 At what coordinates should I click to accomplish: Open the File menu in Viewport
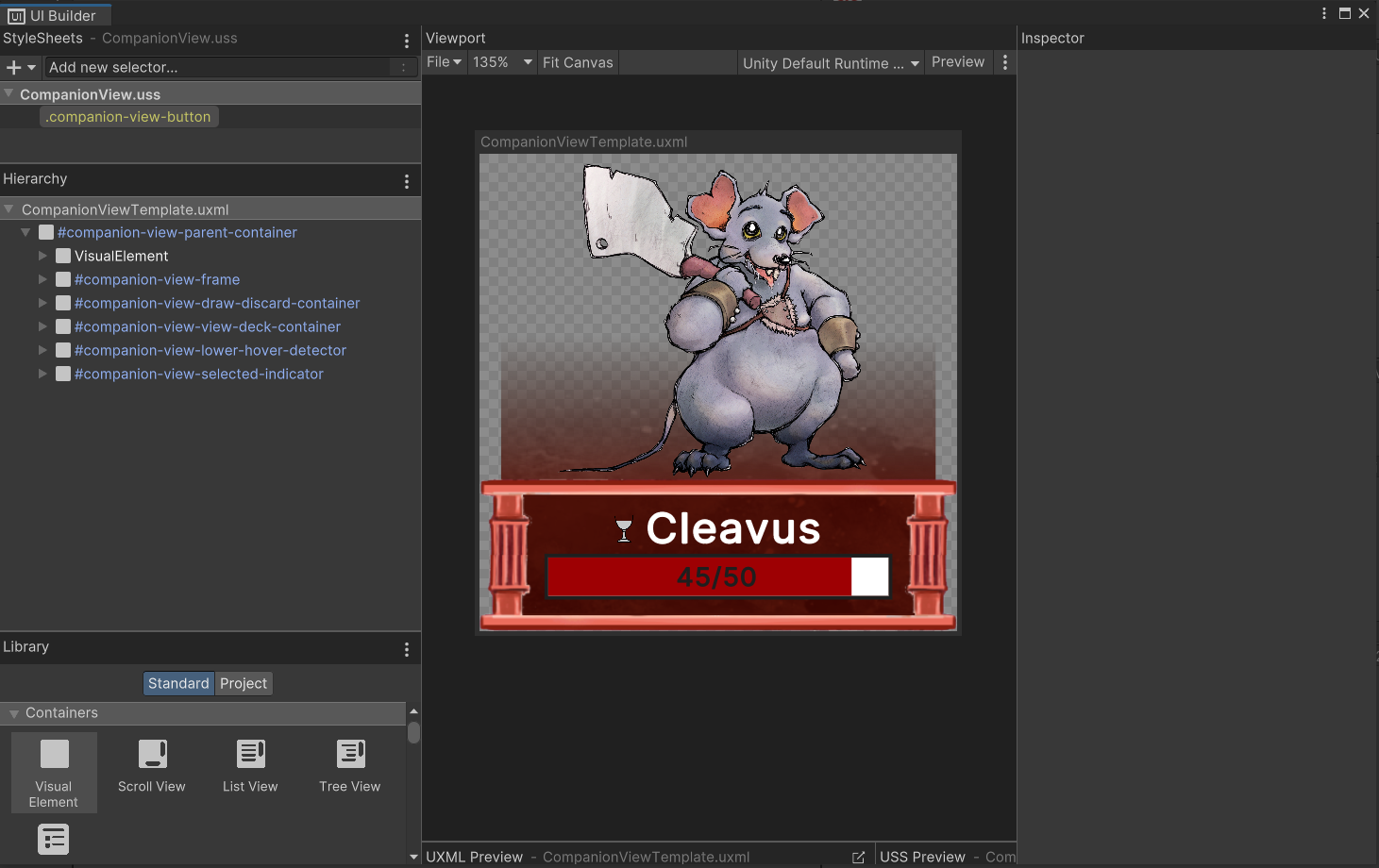click(444, 62)
